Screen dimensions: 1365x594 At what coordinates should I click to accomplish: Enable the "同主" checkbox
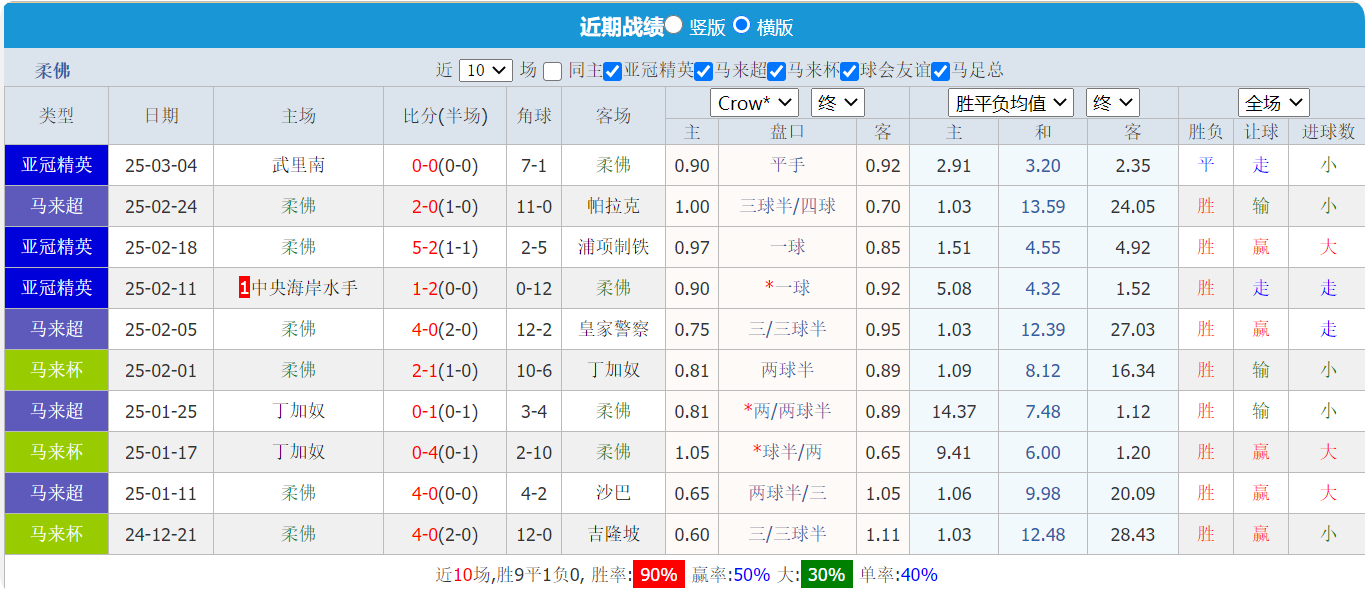point(551,69)
